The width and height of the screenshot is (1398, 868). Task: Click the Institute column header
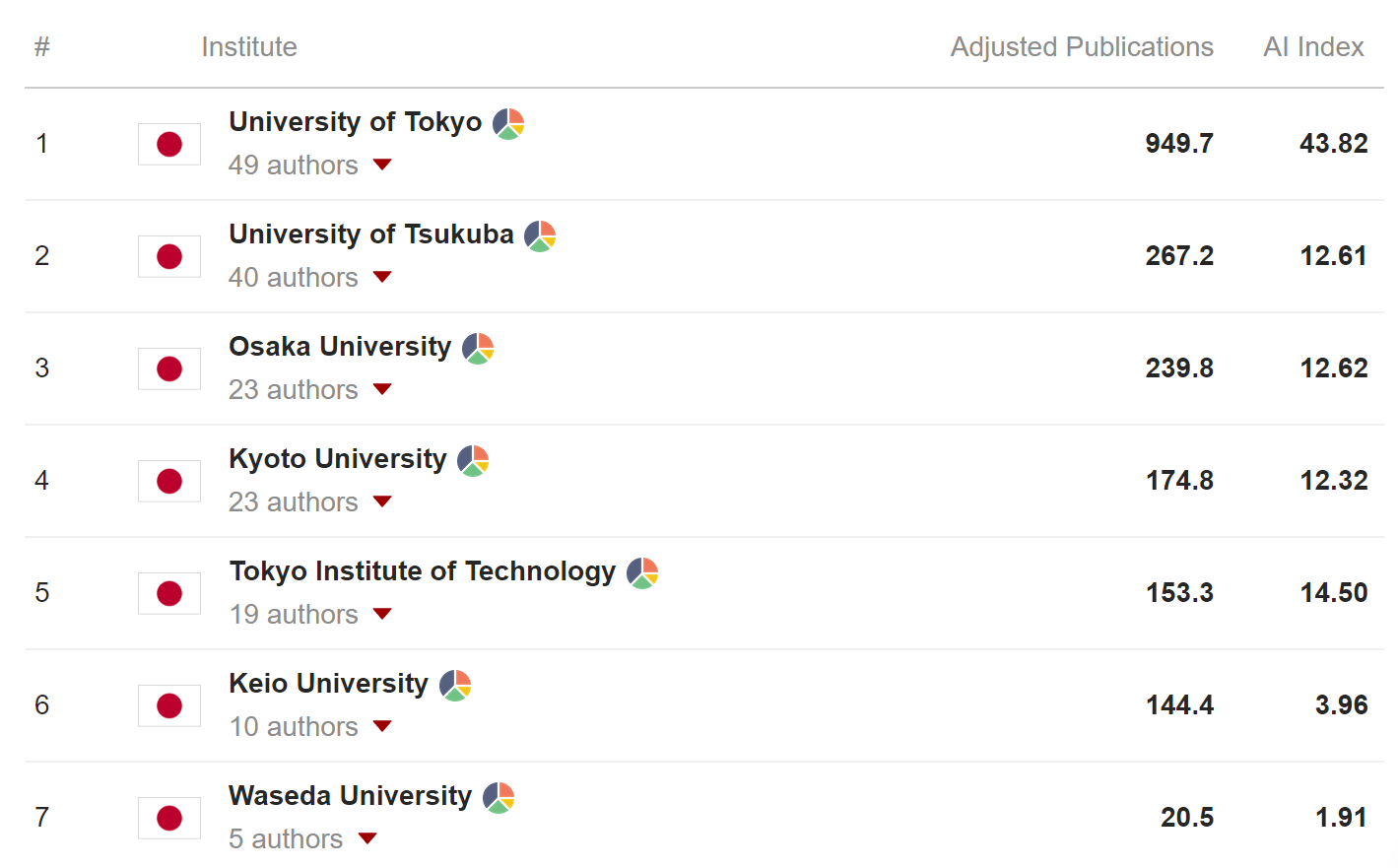tap(249, 47)
